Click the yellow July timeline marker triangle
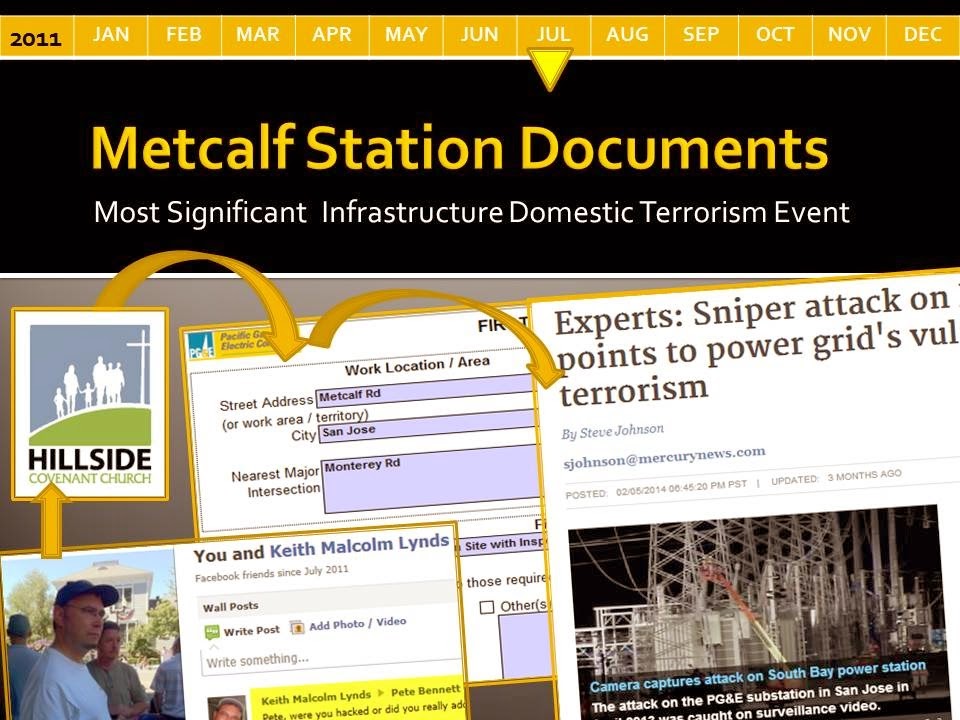Viewport: 960px width, 720px height. 550,69
